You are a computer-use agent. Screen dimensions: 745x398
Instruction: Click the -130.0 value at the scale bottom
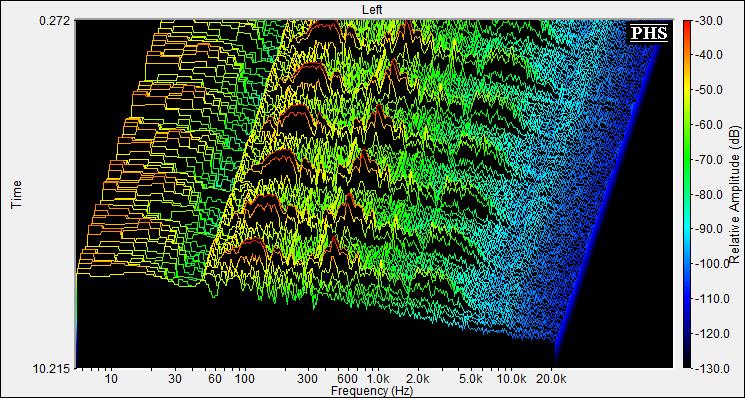pyautogui.click(x=711, y=368)
